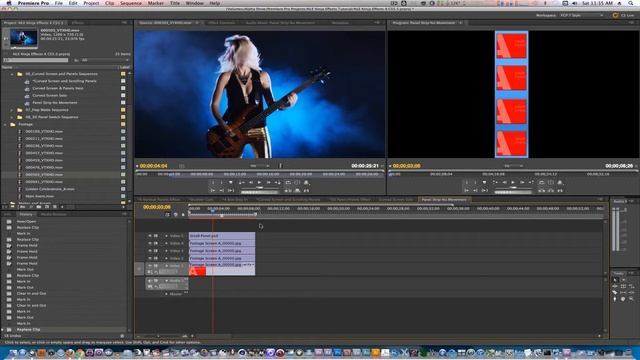
Task: Set In point in Source monitor
Action: [213, 182]
